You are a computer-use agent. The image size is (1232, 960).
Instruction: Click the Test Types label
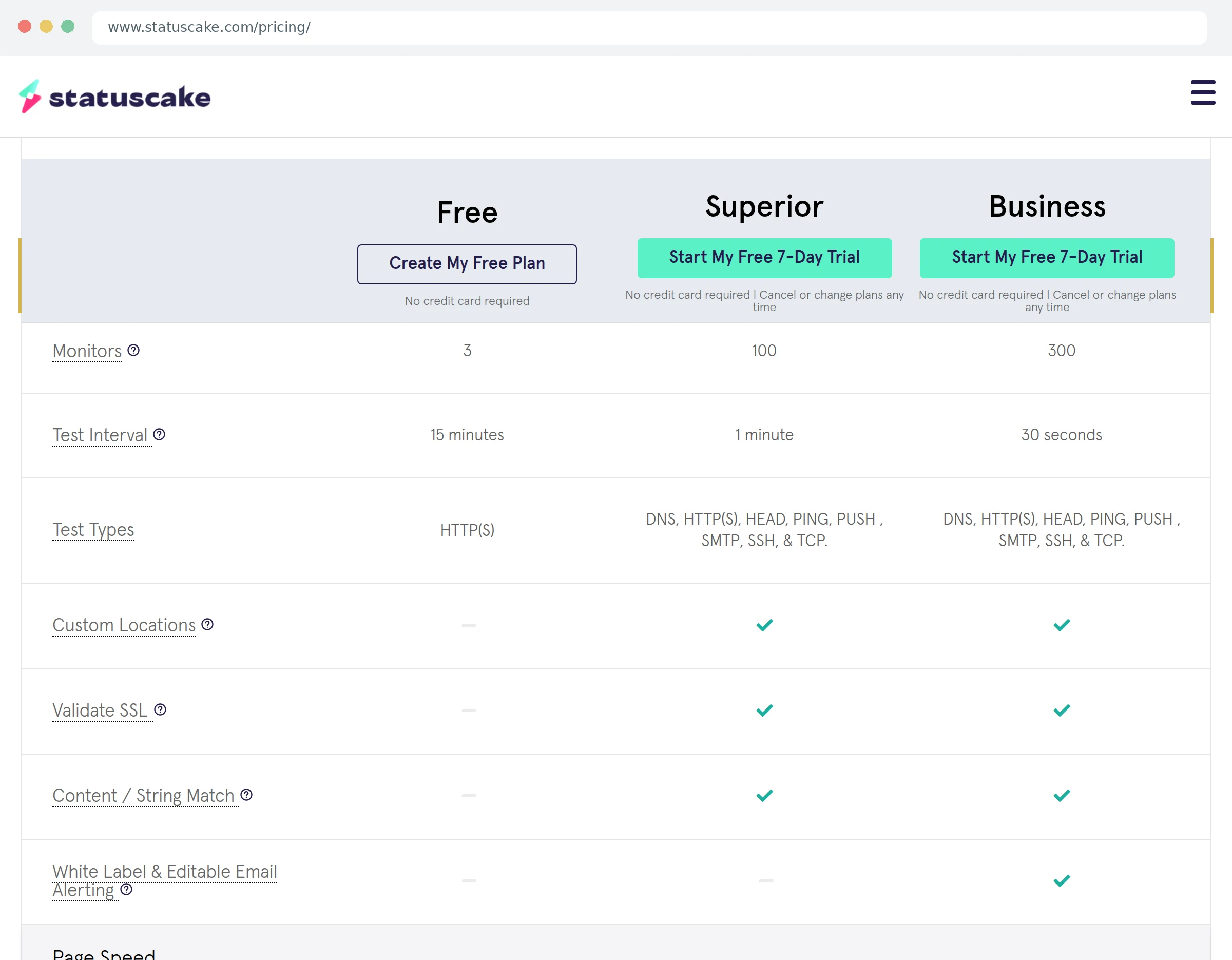(x=93, y=530)
